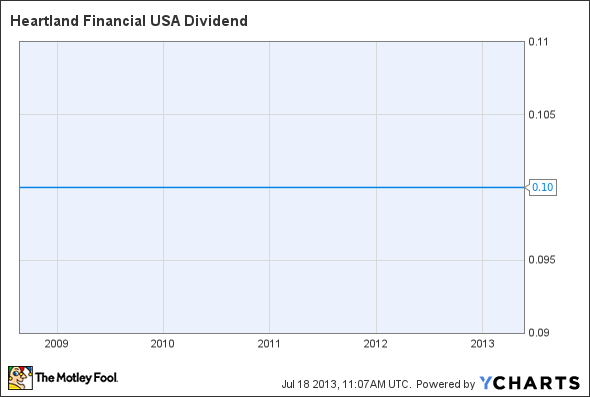Click the 0.095 y-axis label
This screenshot has width=590, height=397.
(x=541, y=260)
